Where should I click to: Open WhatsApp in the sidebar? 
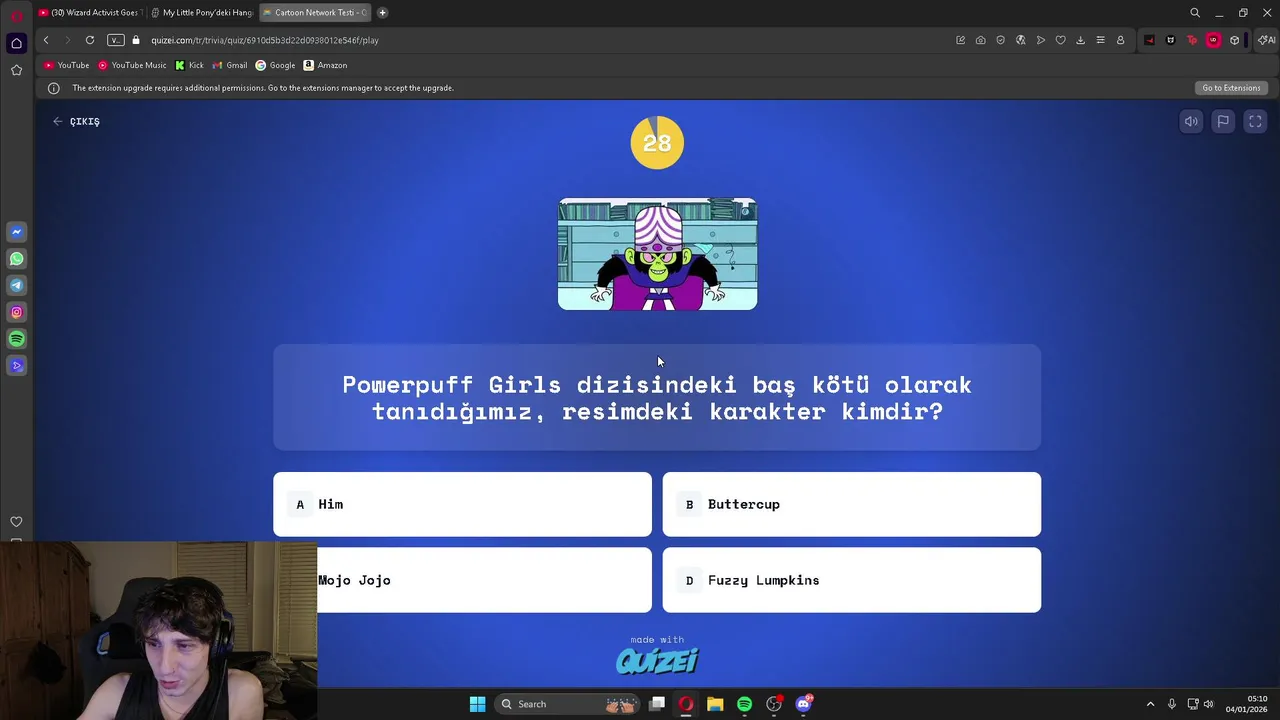click(x=16, y=259)
